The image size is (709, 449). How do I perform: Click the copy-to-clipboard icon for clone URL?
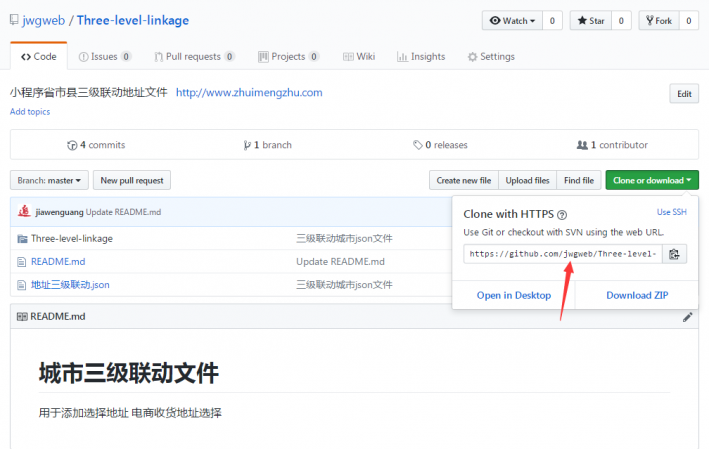[x=674, y=254]
